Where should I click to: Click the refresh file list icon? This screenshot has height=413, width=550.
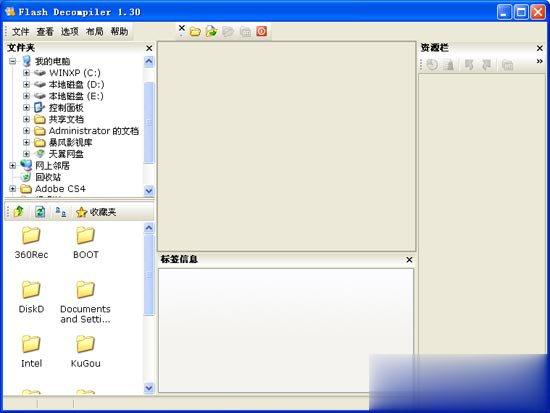click(x=40, y=212)
